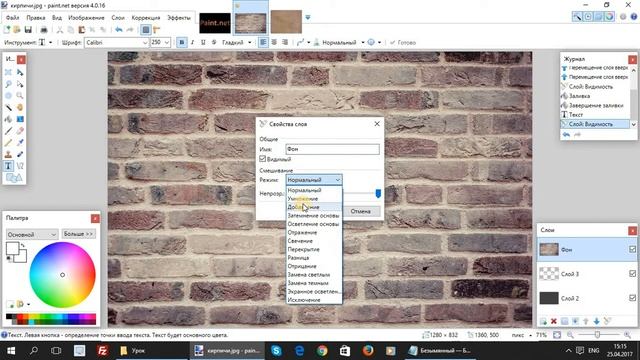Open the Основной color selector dropdown
Viewport: 640px width, 360px height.
pyautogui.click(x=32, y=234)
